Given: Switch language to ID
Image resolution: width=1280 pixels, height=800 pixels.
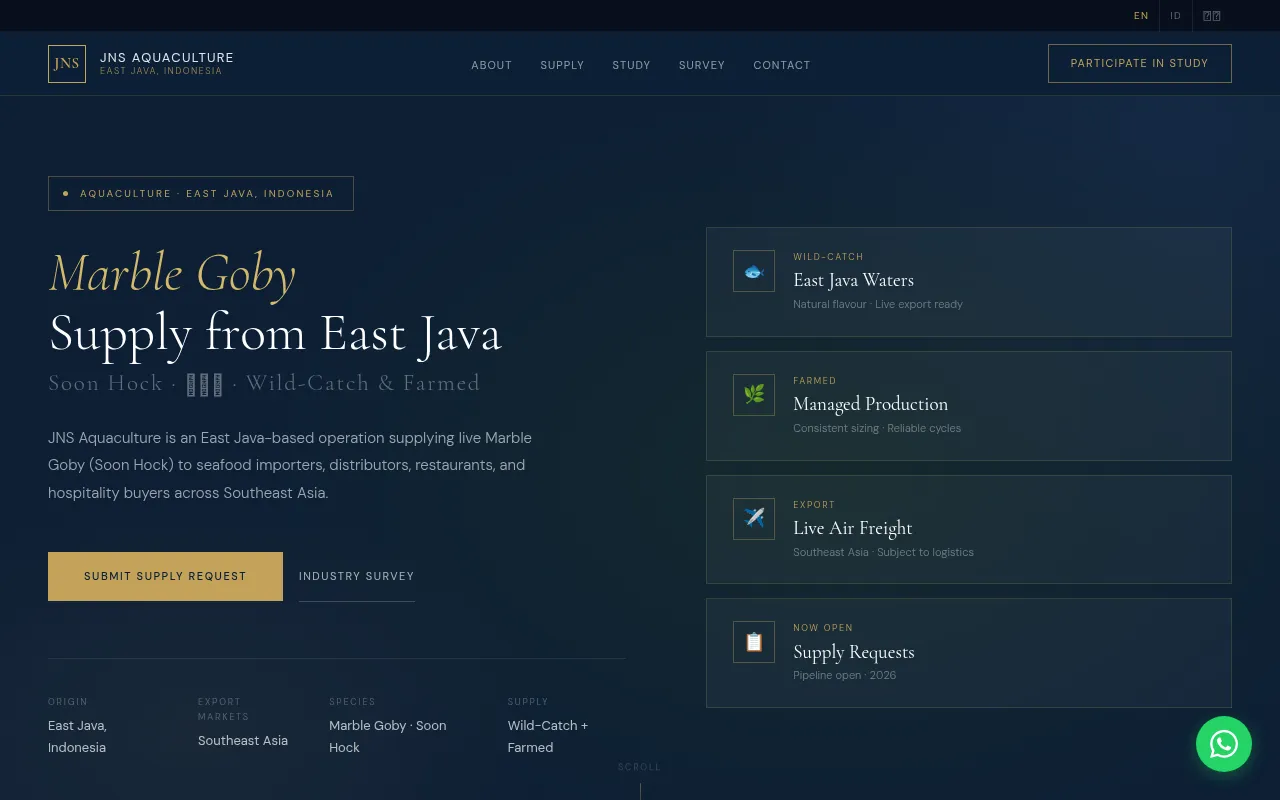Looking at the screenshot, I should point(1176,16).
